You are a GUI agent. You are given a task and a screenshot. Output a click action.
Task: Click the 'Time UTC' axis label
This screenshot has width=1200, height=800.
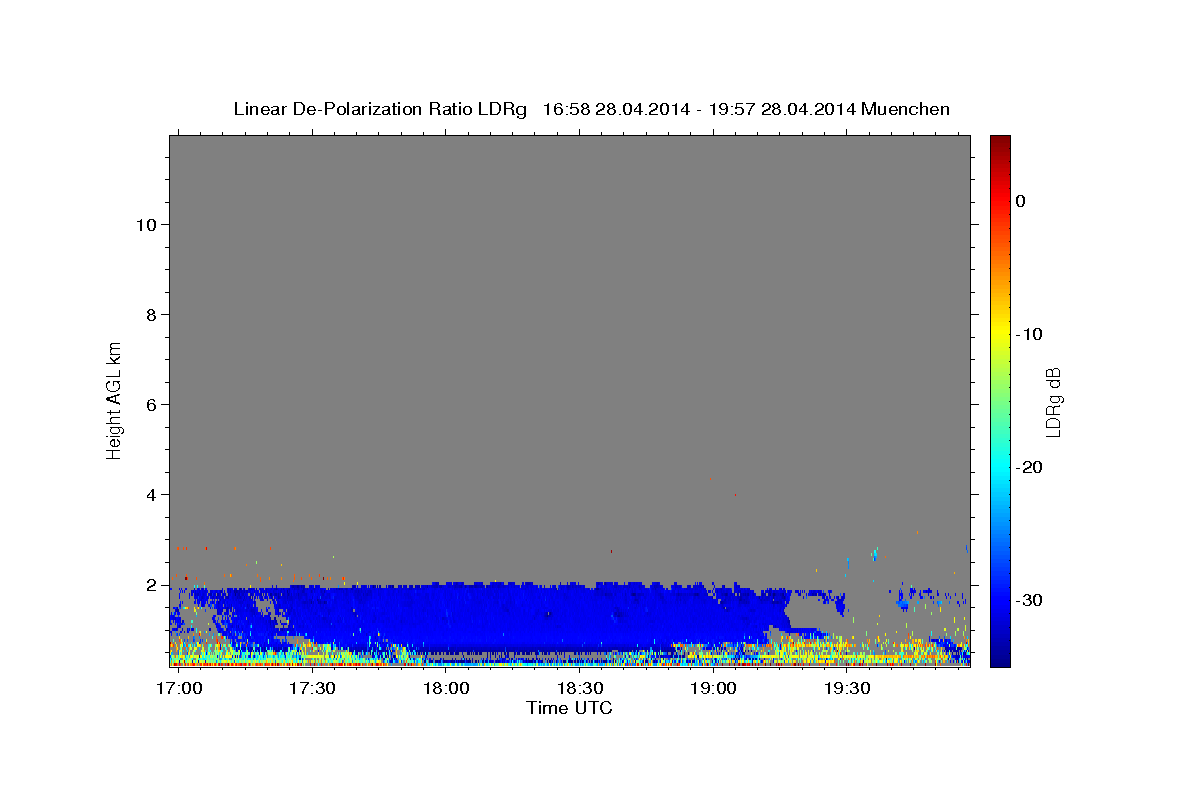pyautogui.click(x=569, y=708)
